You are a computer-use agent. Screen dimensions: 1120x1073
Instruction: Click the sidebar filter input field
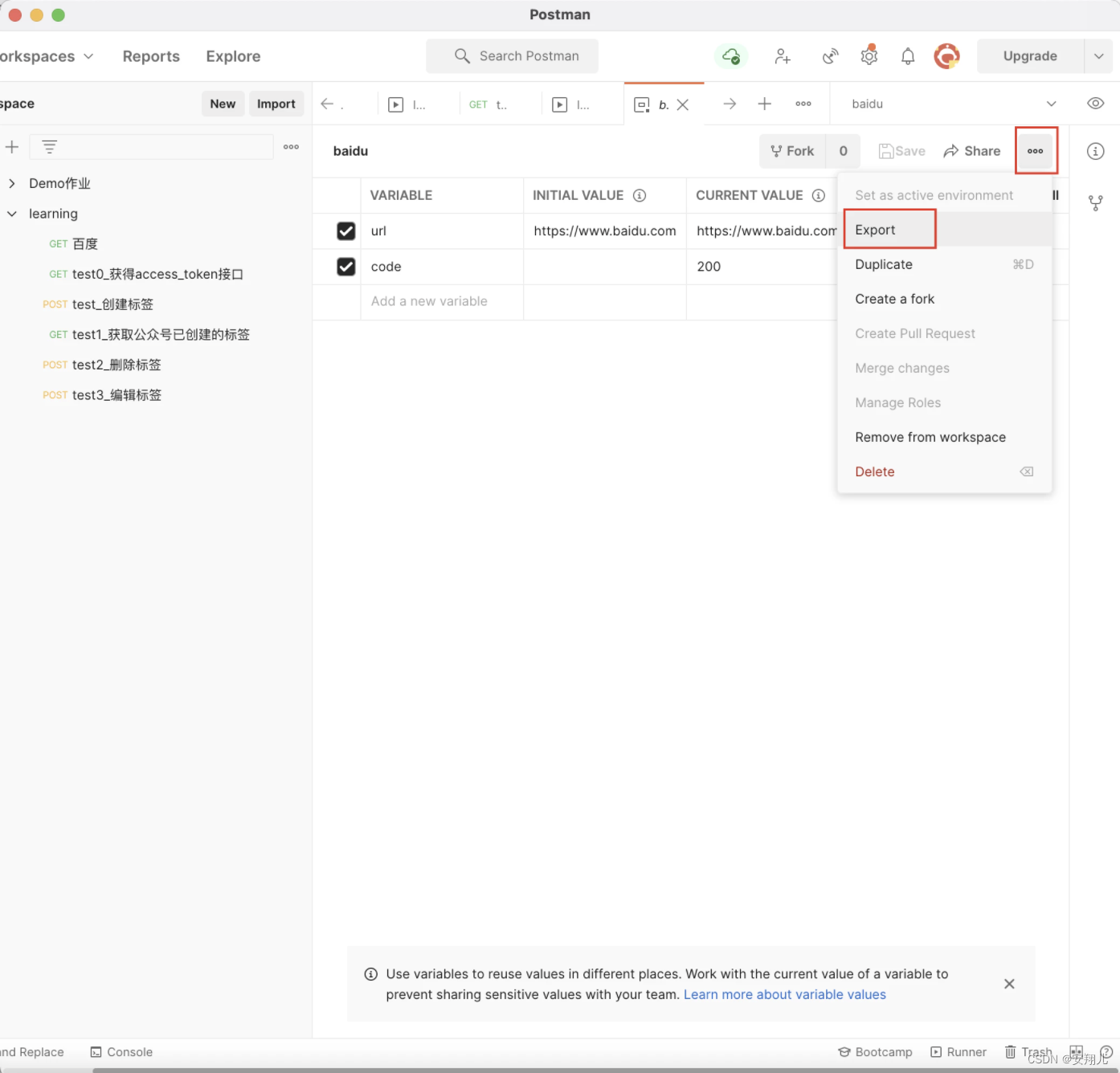pos(152,147)
